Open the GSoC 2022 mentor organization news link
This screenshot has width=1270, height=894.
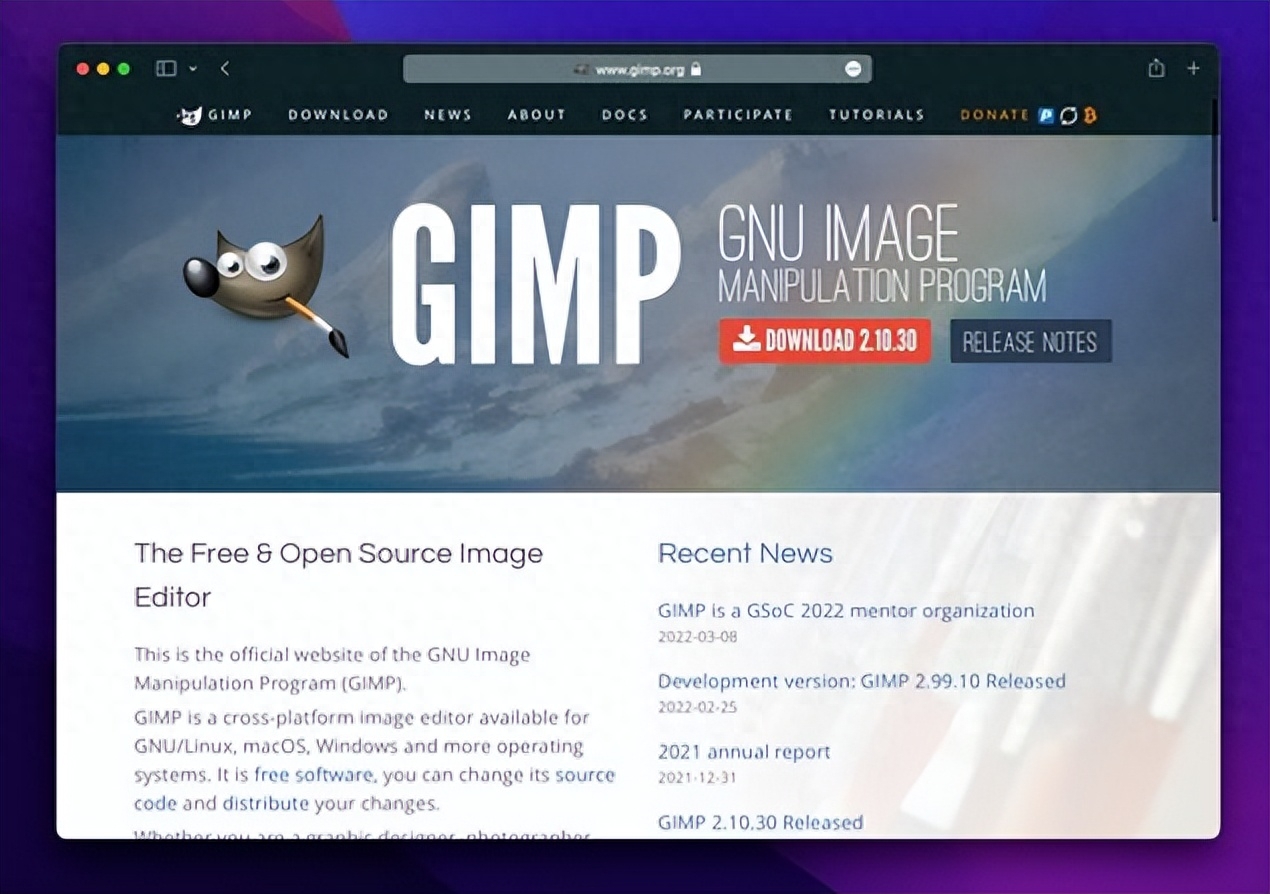tap(846, 610)
